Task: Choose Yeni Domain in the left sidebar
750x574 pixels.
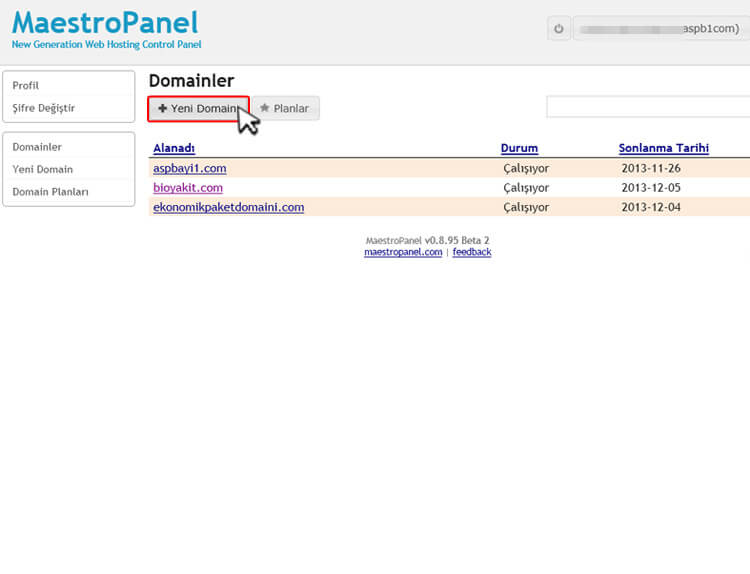Action: tap(42, 169)
